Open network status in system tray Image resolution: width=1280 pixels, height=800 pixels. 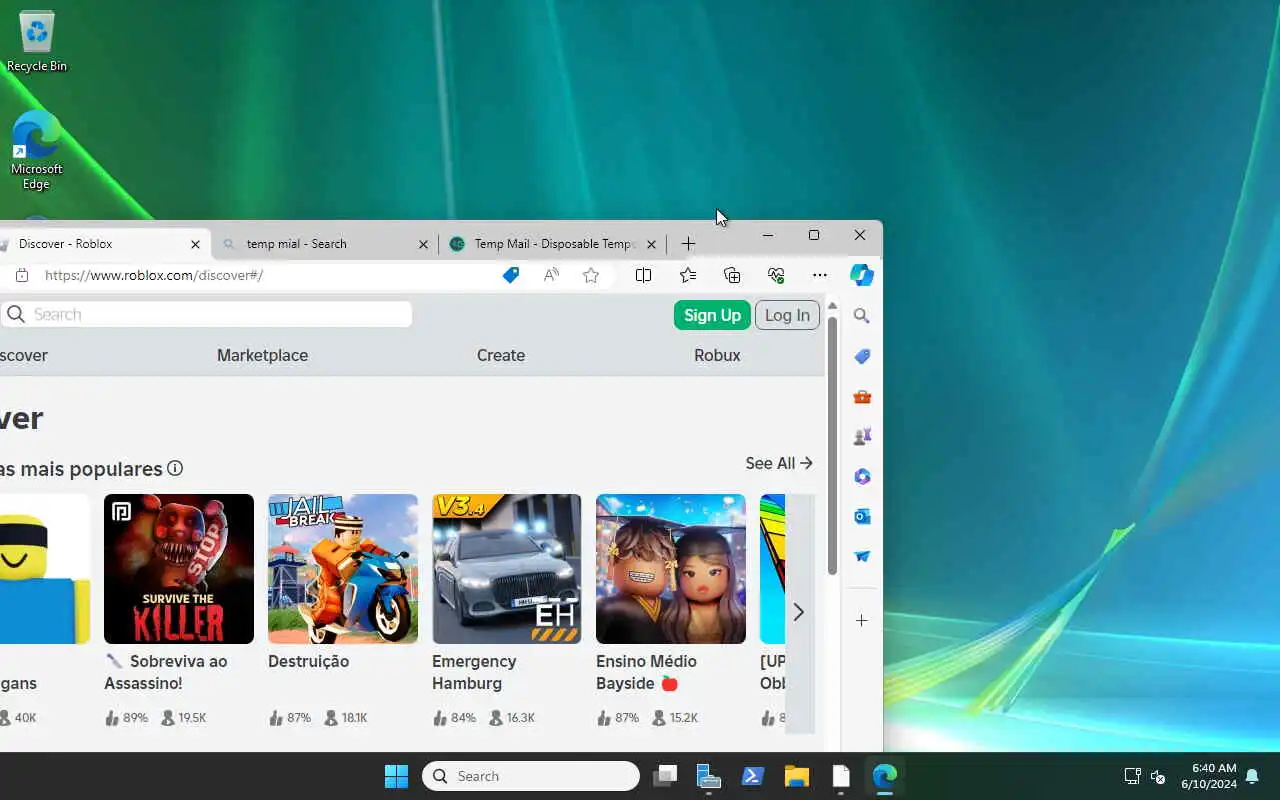[x=1132, y=776]
